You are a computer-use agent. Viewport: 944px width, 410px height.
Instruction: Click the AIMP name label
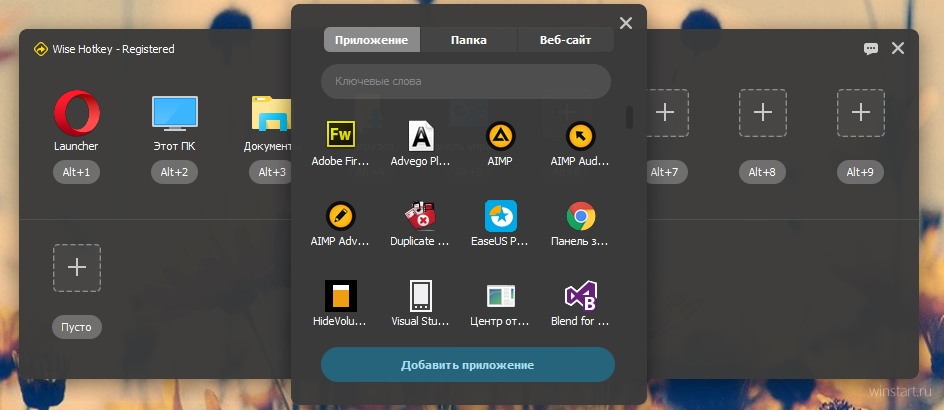coord(500,161)
